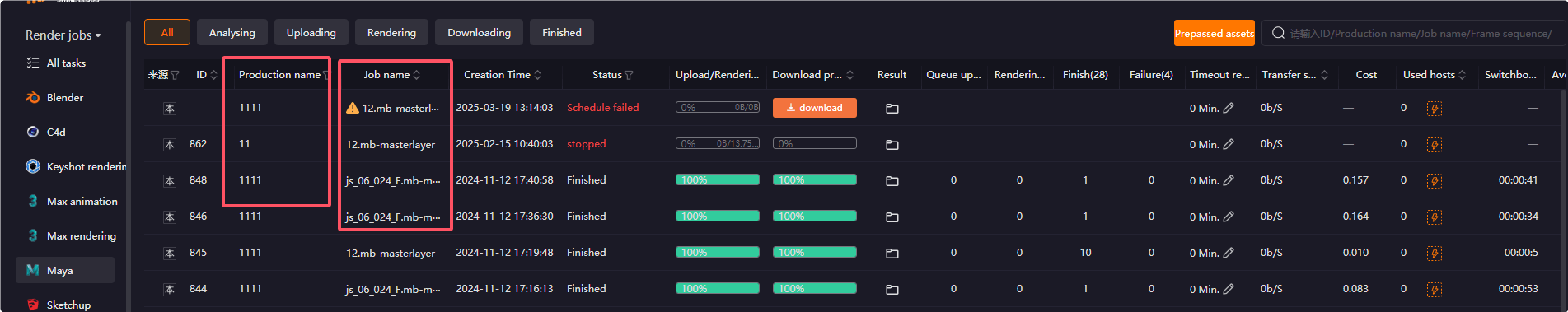1568x312 pixels.
Task: Edit timeout reminder for job 862
Action: [x=1229, y=144]
